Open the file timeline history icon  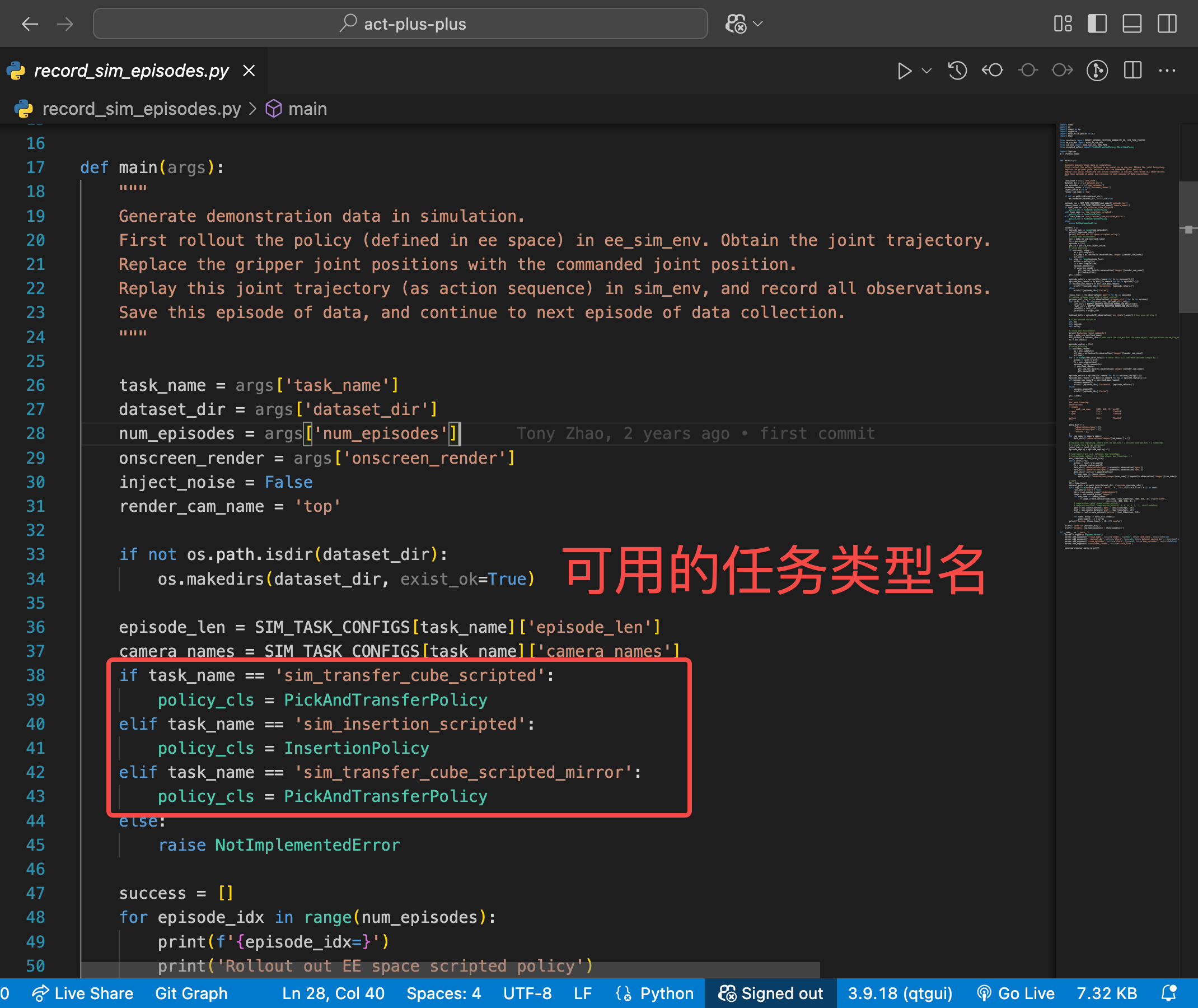tap(957, 71)
